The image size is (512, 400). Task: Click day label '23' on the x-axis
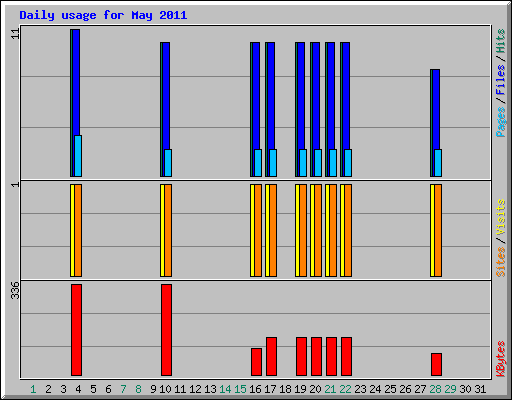tap(360, 389)
